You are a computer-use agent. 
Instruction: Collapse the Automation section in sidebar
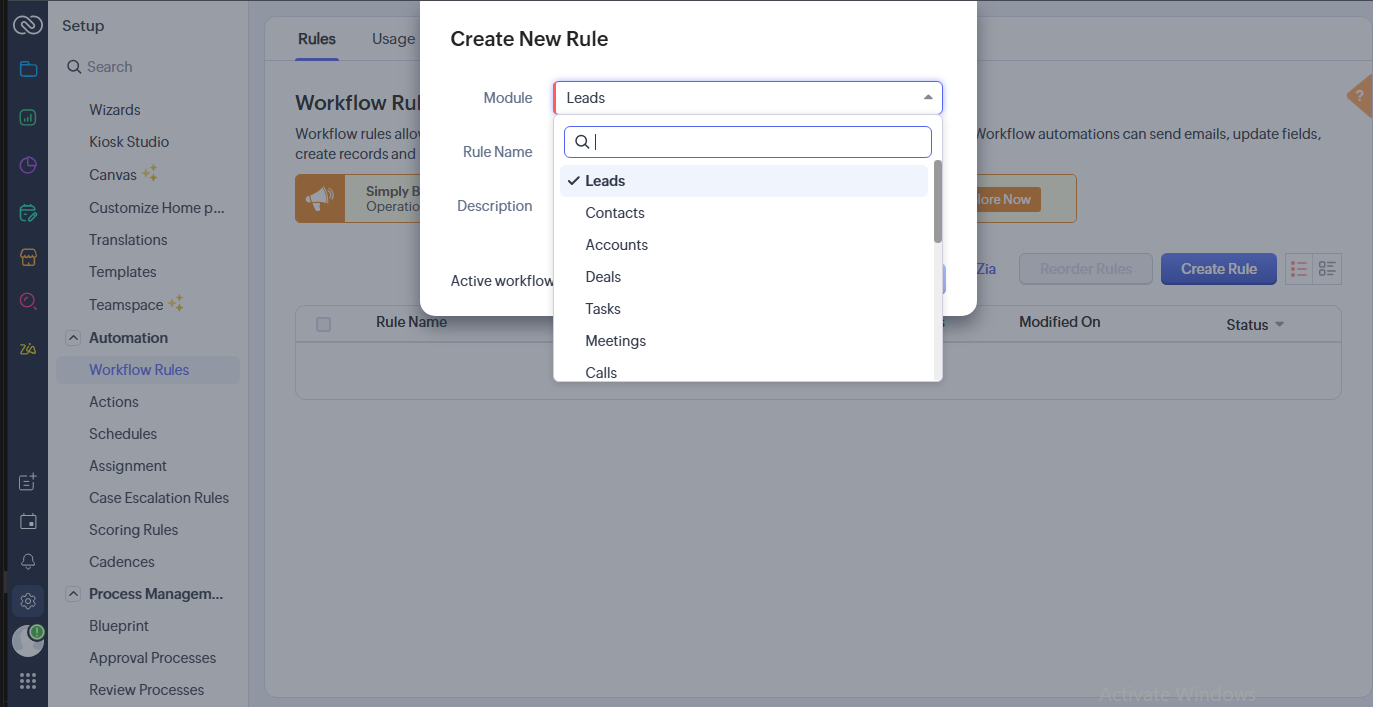73,338
